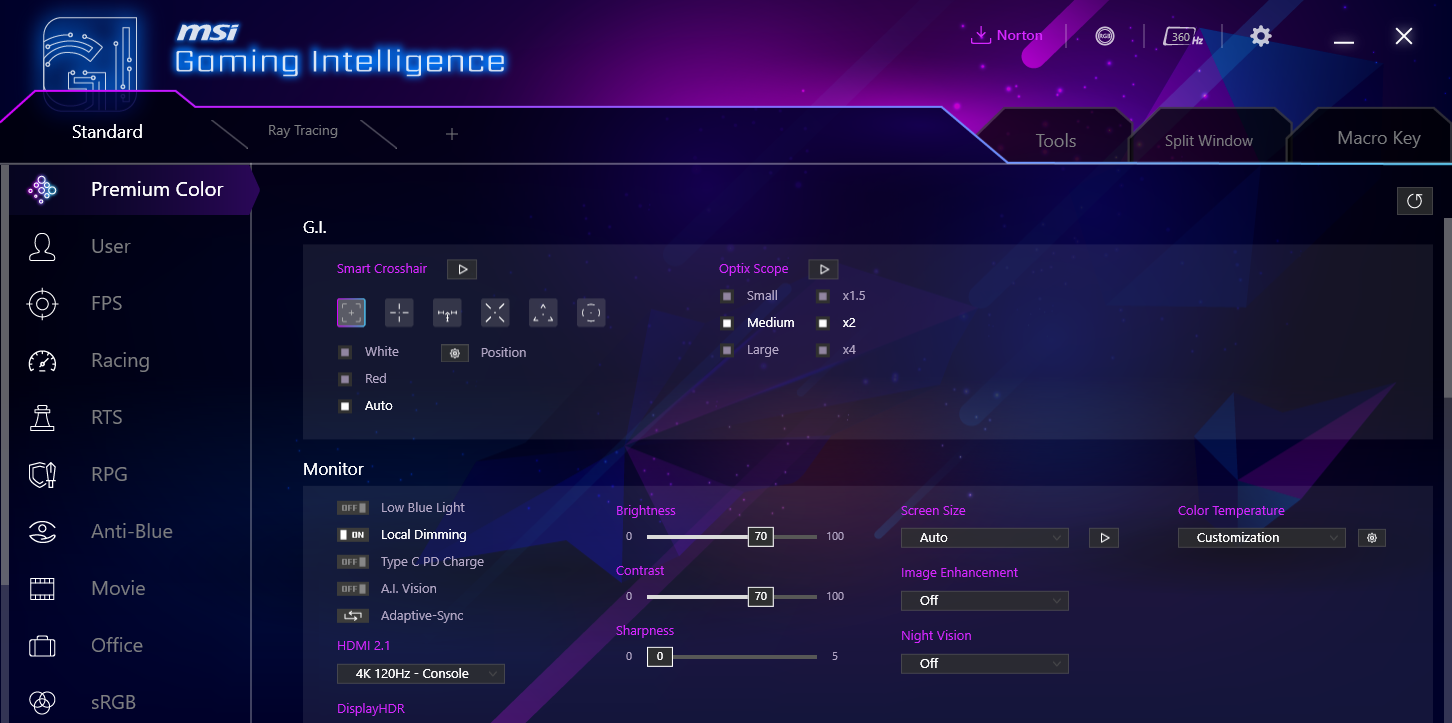Switch to the Ray Tracing tab
The image size is (1452, 723).
pyautogui.click(x=302, y=130)
